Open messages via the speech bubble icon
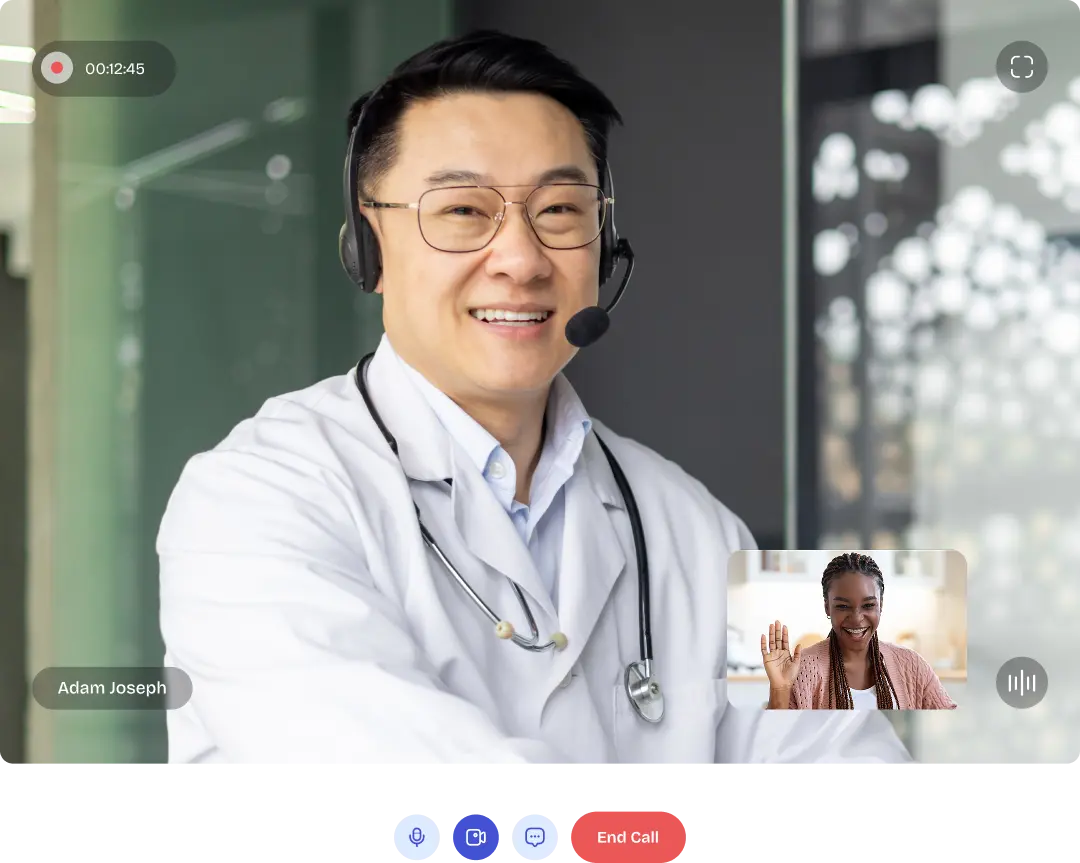The width and height of the screenshot is (1080, 863). pos(536,837)
